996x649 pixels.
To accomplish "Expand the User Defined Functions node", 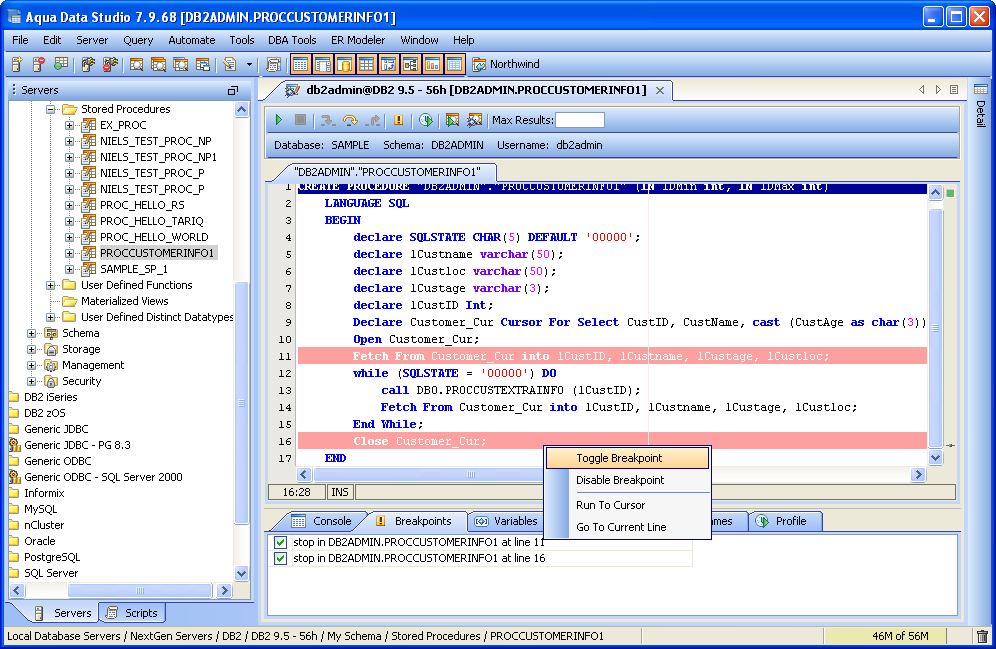I will 51,285.
